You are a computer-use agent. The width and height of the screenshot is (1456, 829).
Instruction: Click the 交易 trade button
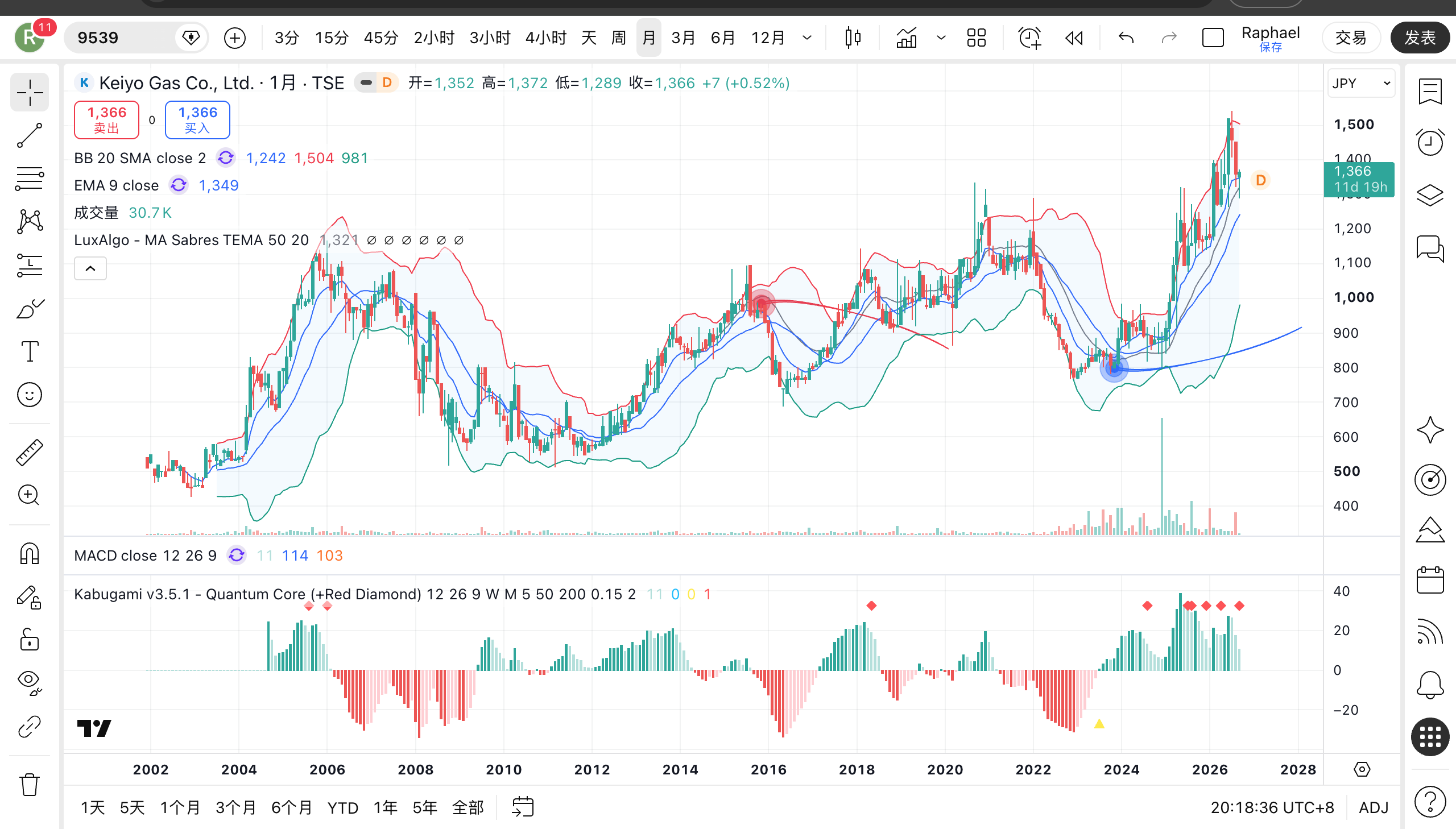click(1350, 38)
